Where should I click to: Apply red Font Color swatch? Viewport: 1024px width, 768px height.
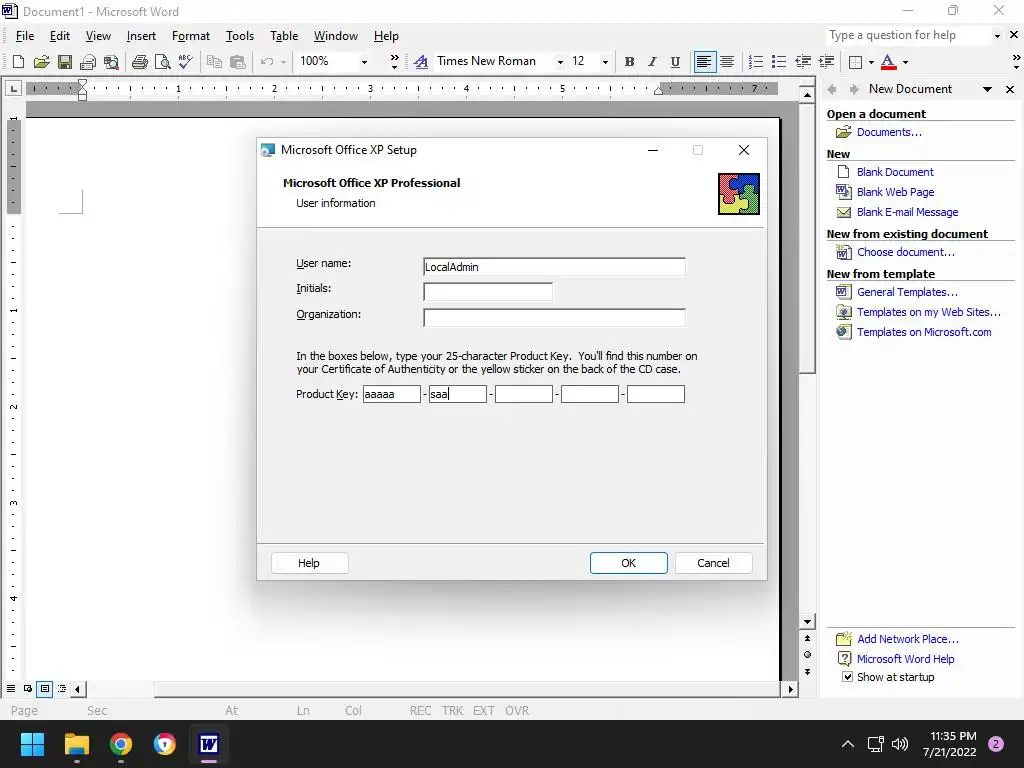coord(888,62)
